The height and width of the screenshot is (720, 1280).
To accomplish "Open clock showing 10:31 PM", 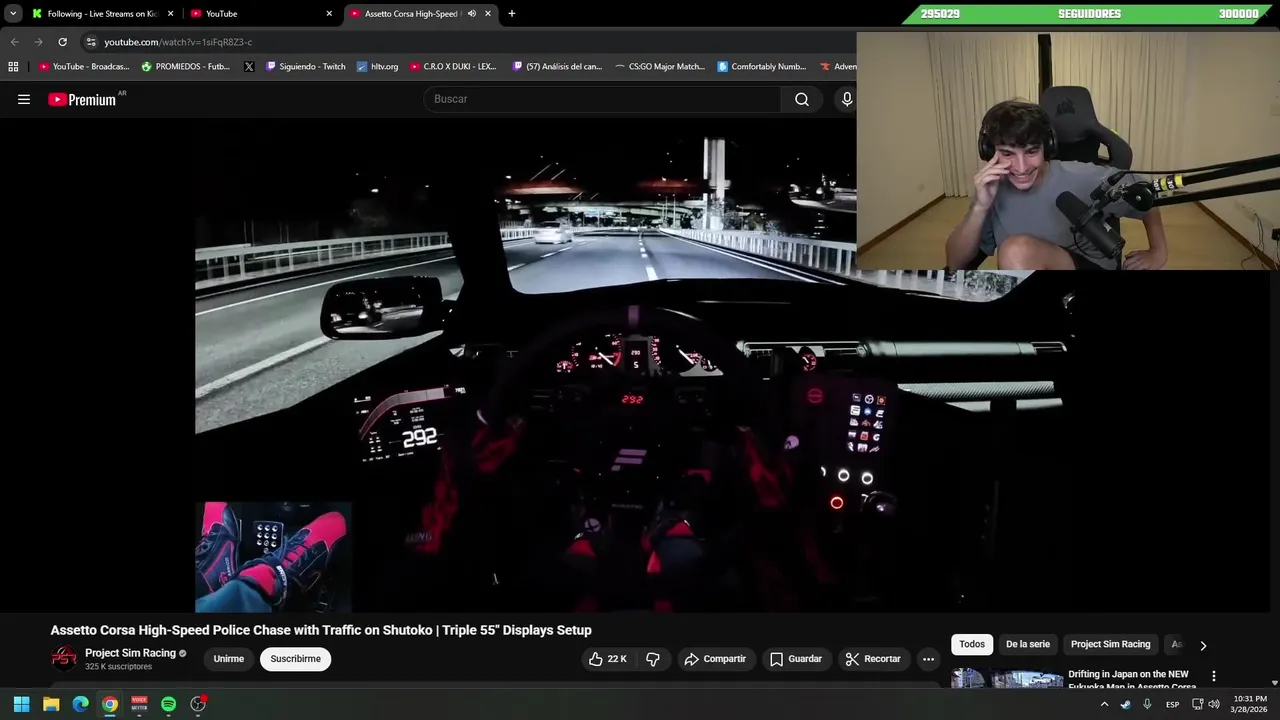I will [1250, 704].
